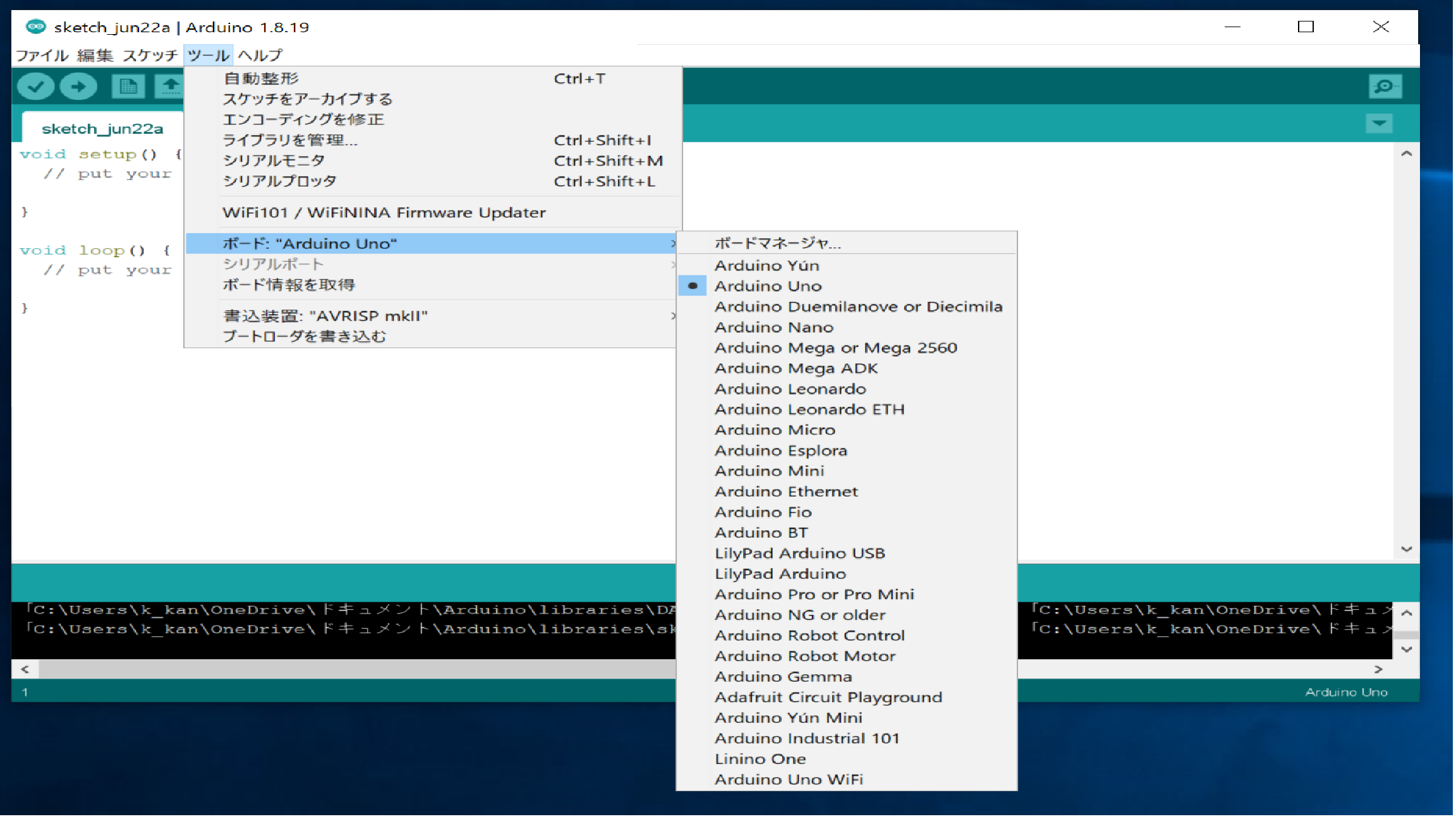Open the スケッチ menu
Viewport: 1456px width, 819px height.
150,56
